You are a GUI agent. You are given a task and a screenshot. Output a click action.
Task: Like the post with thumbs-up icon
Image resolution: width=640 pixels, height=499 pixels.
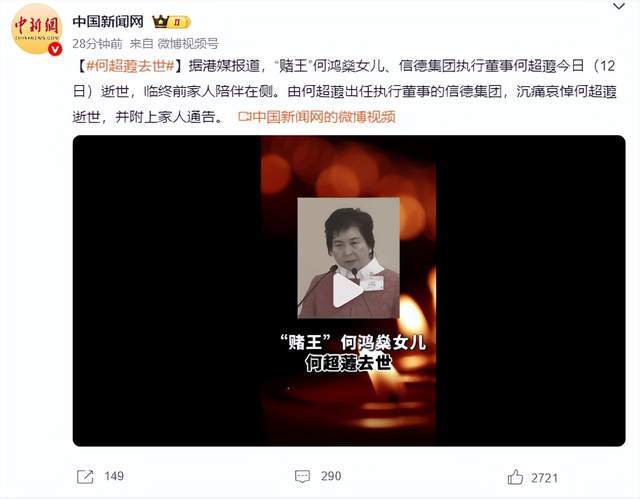[x=515, y=477]
